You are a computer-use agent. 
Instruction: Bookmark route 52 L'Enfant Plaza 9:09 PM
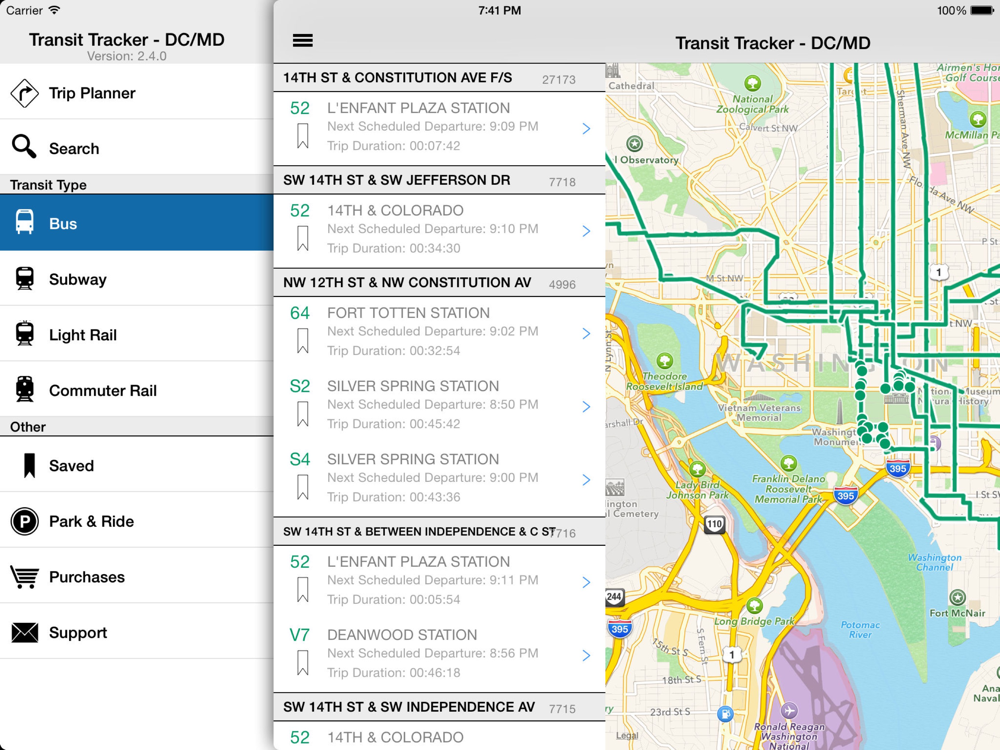point(302,136)
